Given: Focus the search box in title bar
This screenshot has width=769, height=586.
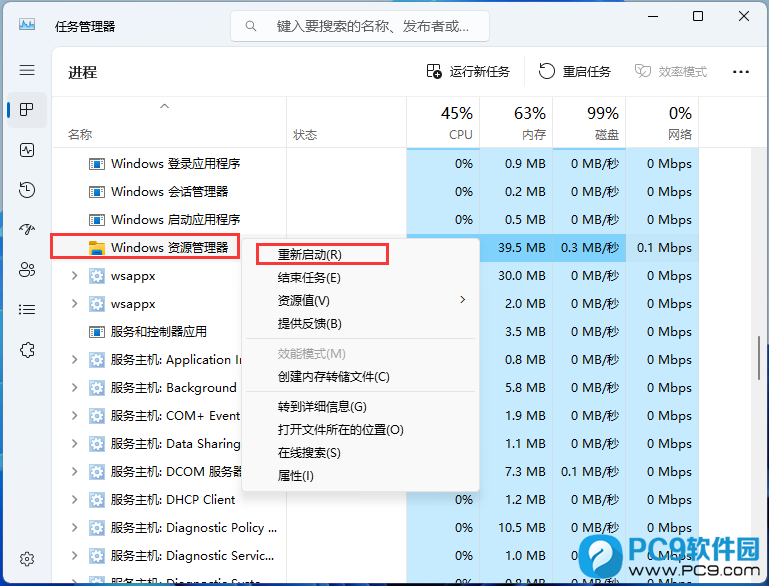Looking at the screenshot, I should click(x=359, y=26).
